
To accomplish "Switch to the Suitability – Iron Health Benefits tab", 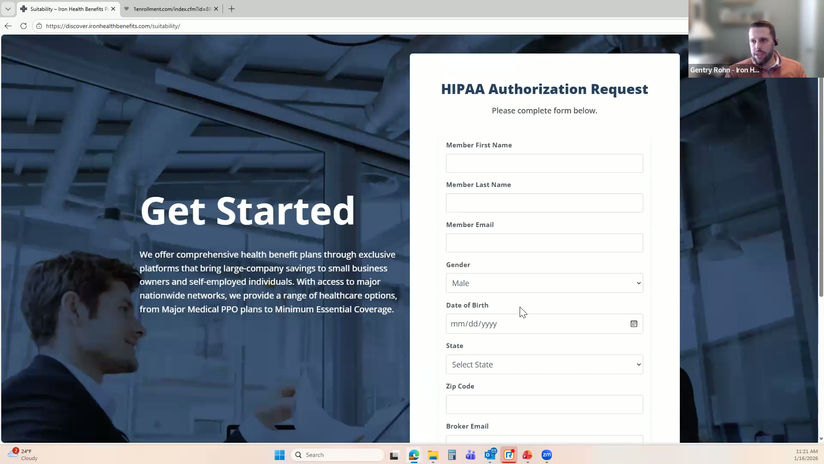I will 68,9.
